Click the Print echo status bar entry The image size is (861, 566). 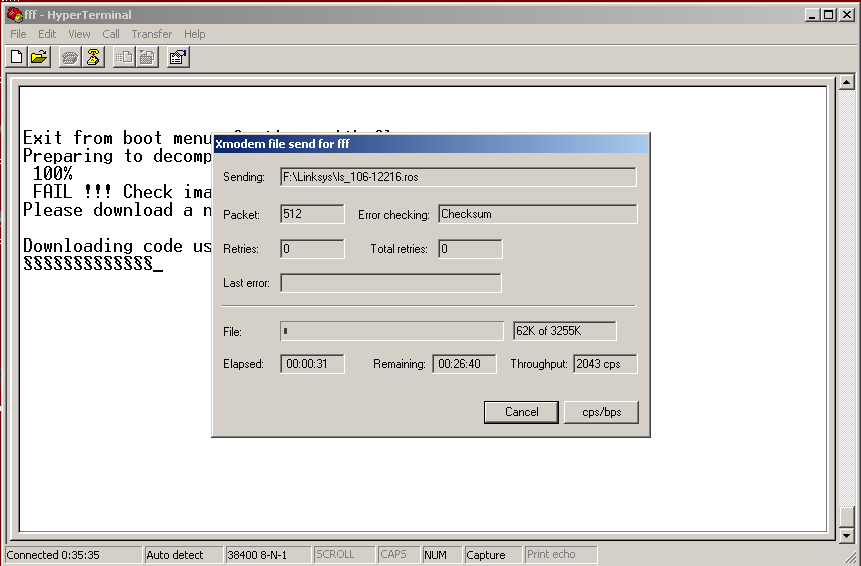pos(560,555)
